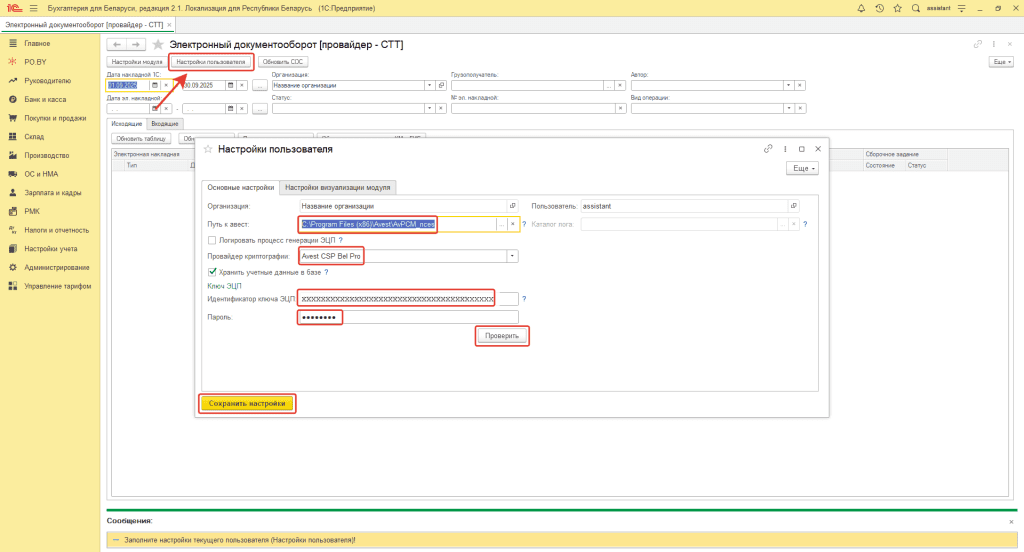Image resolution: width=1024 pixels, height=552 pixels.
Task: Uncheck Хранить учетные данные в базе
Action: coord(211,272)
